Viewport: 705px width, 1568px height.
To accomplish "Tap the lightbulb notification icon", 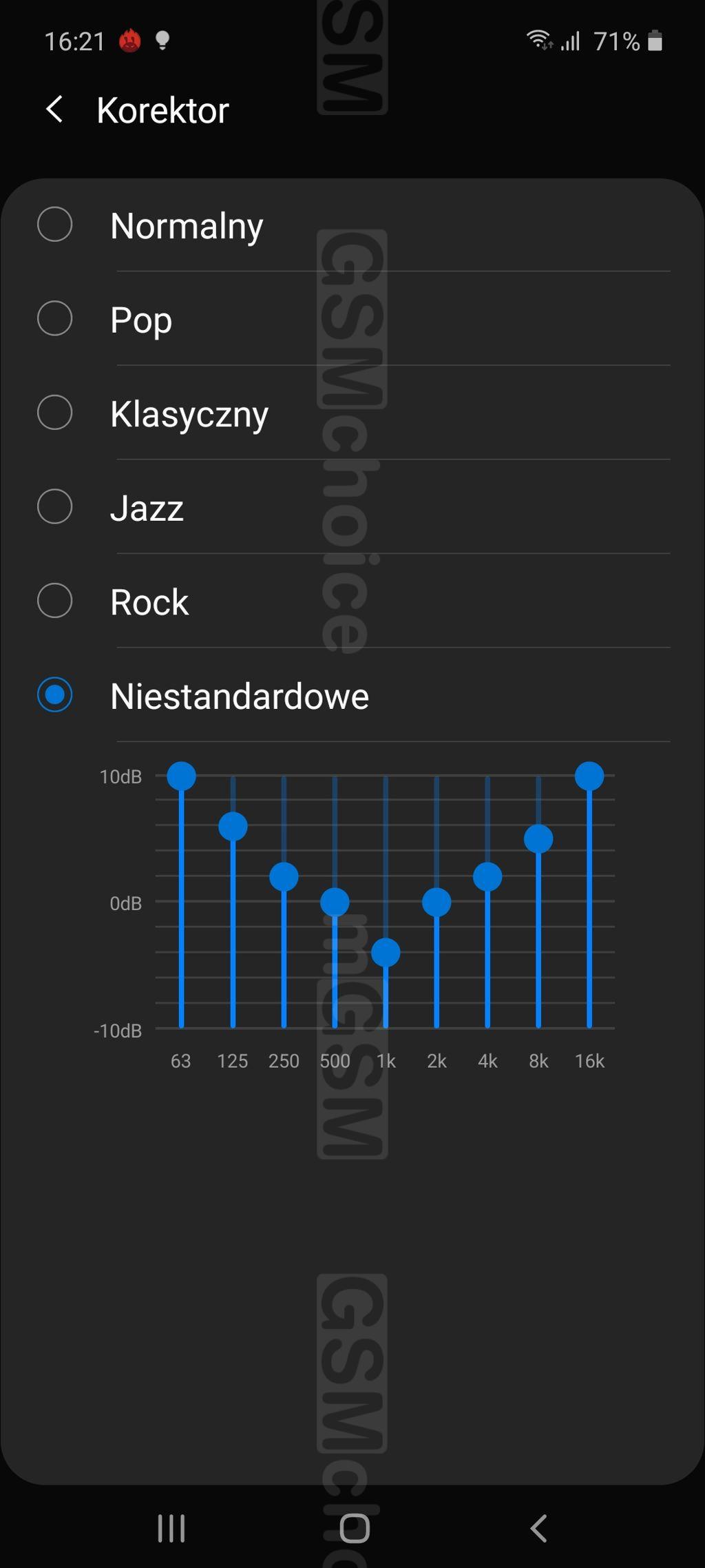I will coord(162,41).
